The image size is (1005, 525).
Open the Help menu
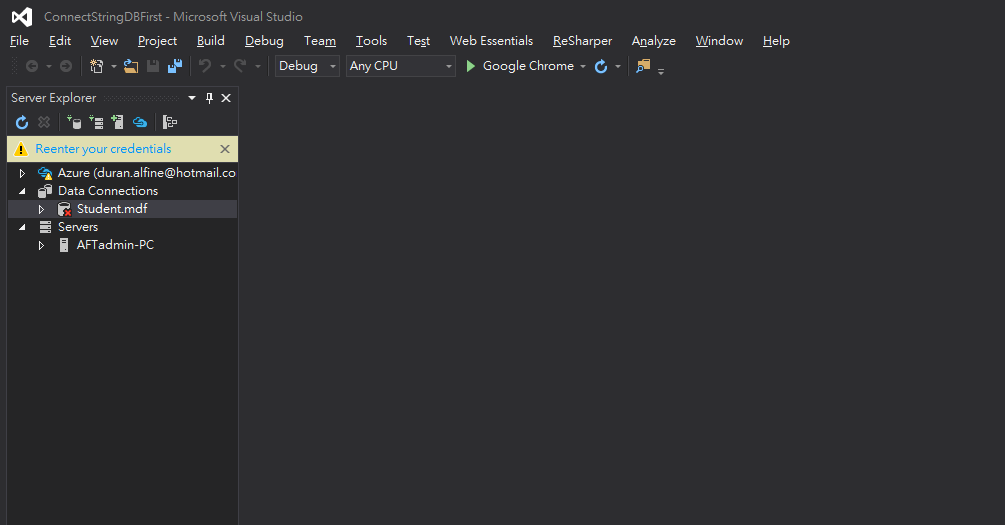point(776,41)
